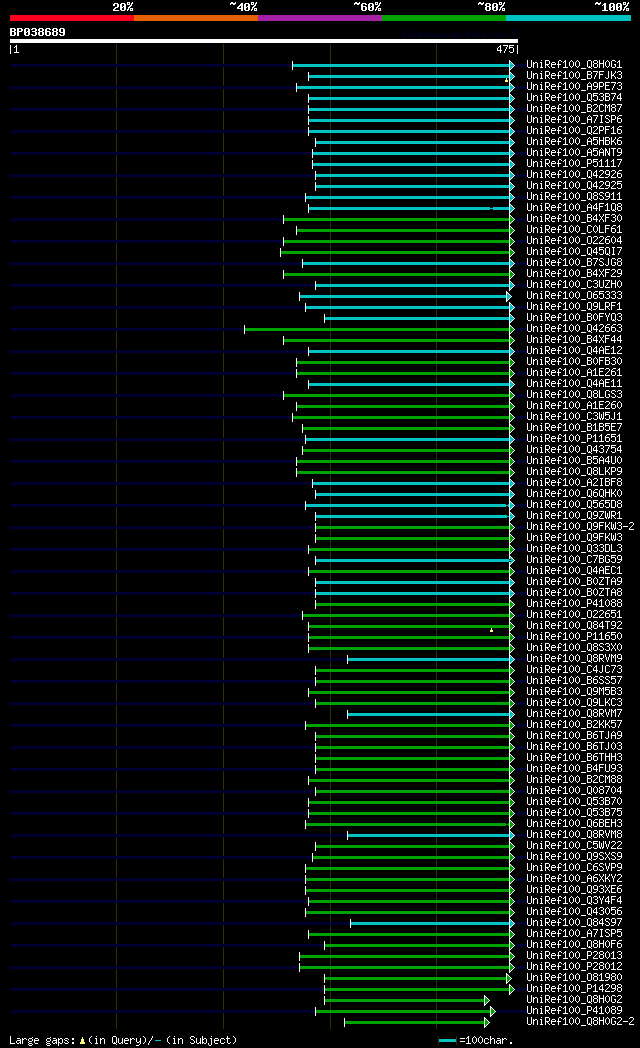
Task: Select the UniRef100_Q8RVM9 label
Action: pos(574,659)
